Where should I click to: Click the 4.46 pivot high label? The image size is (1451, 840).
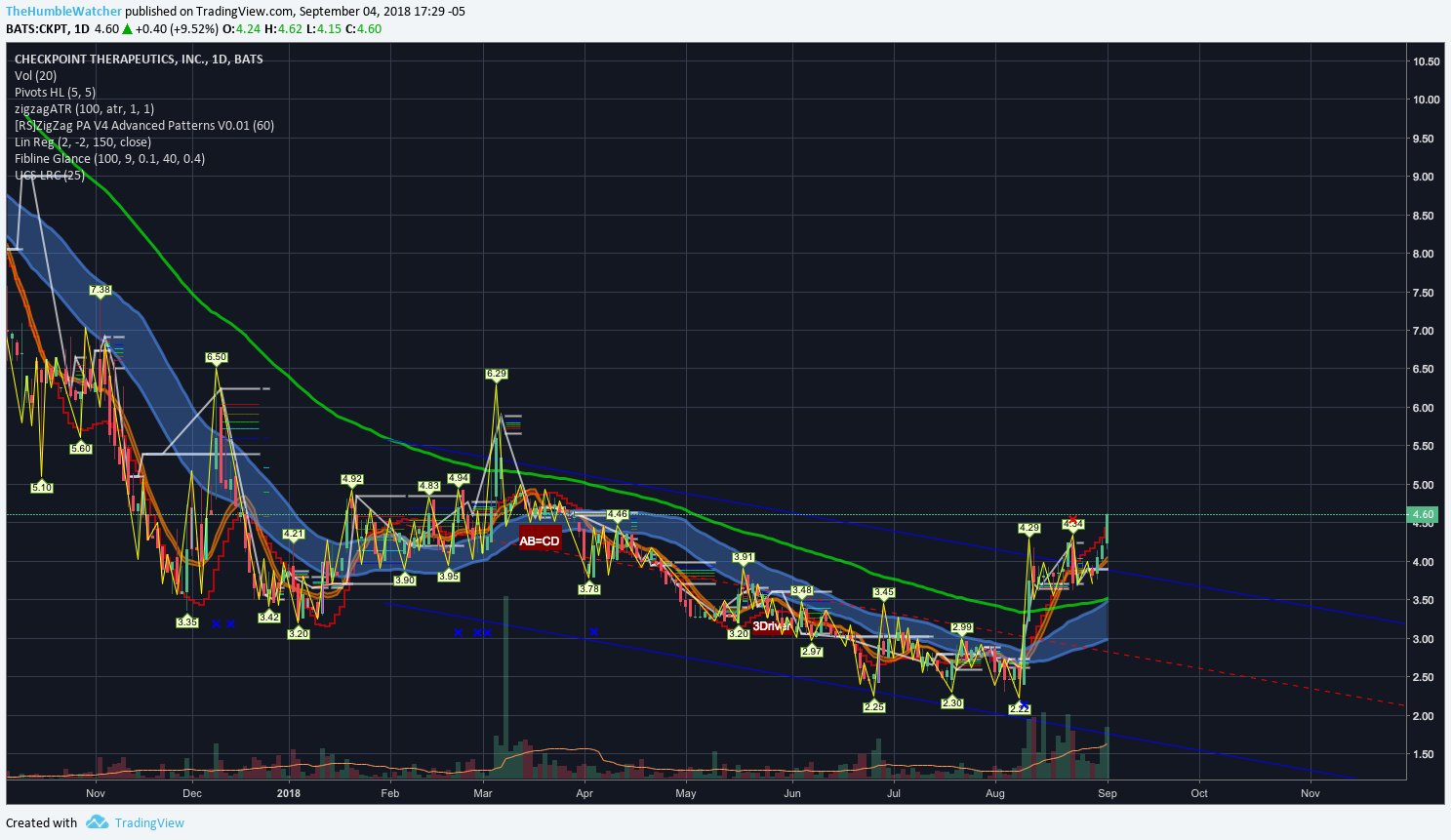(618, 514)
